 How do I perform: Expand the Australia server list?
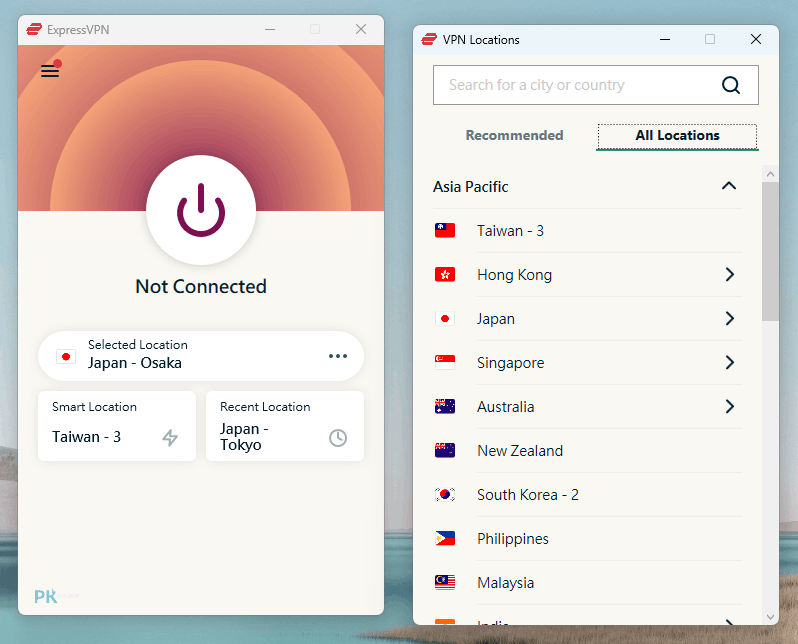730,406
